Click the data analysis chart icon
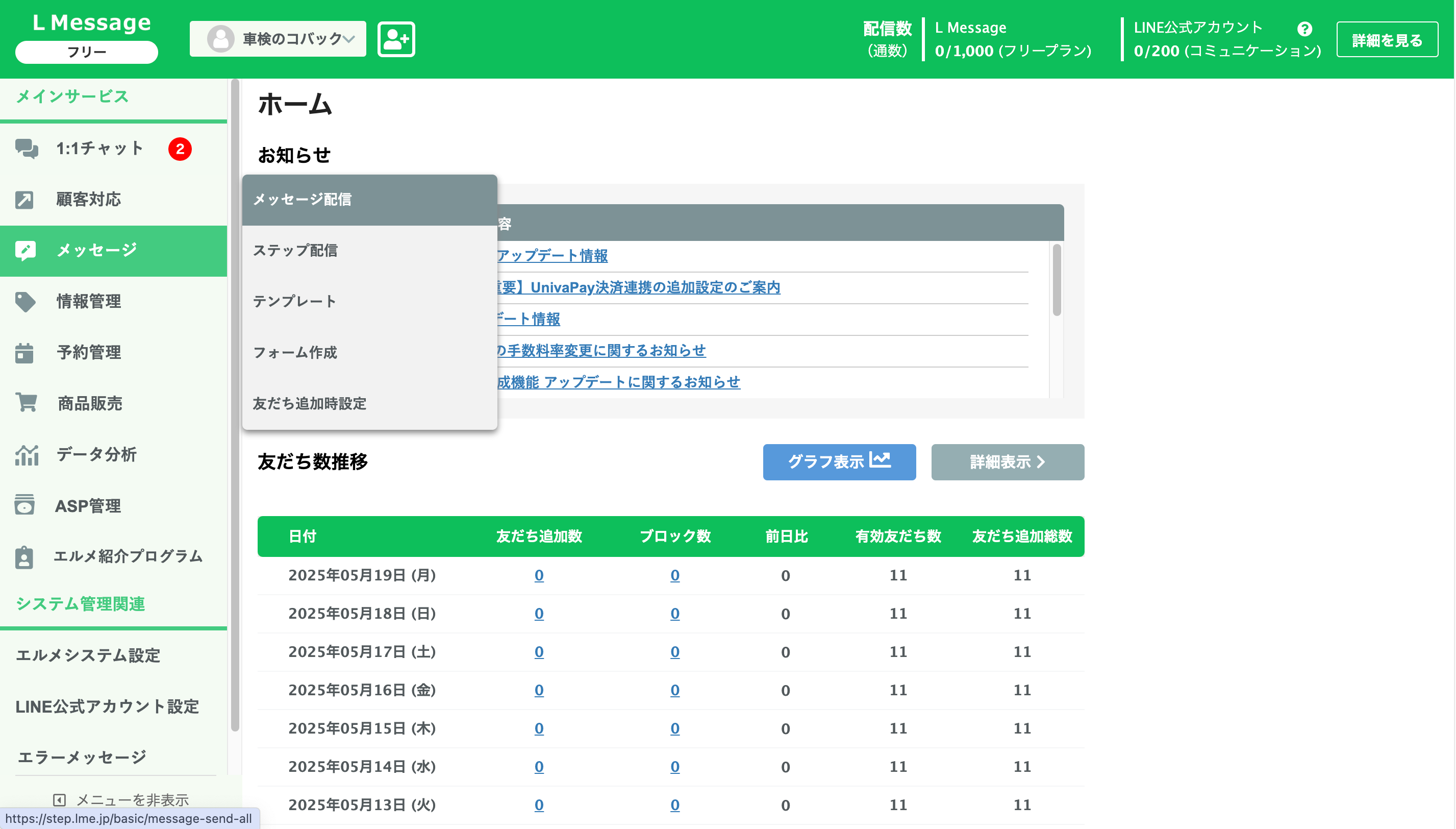 click(x=26, y=455)
